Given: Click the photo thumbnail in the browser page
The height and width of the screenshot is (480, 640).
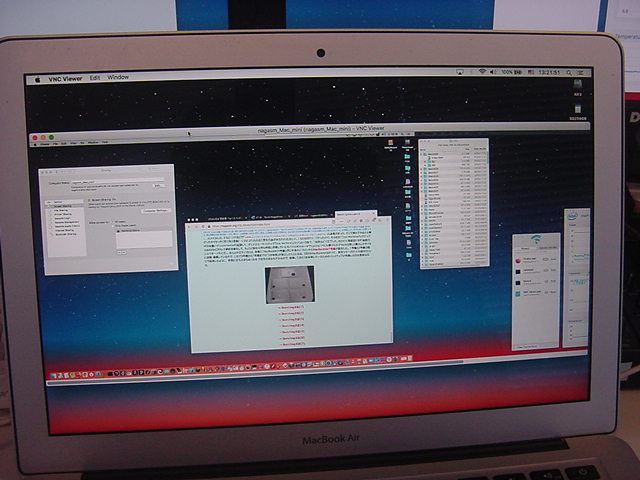Looking at the screenshot, I should 289,284.
